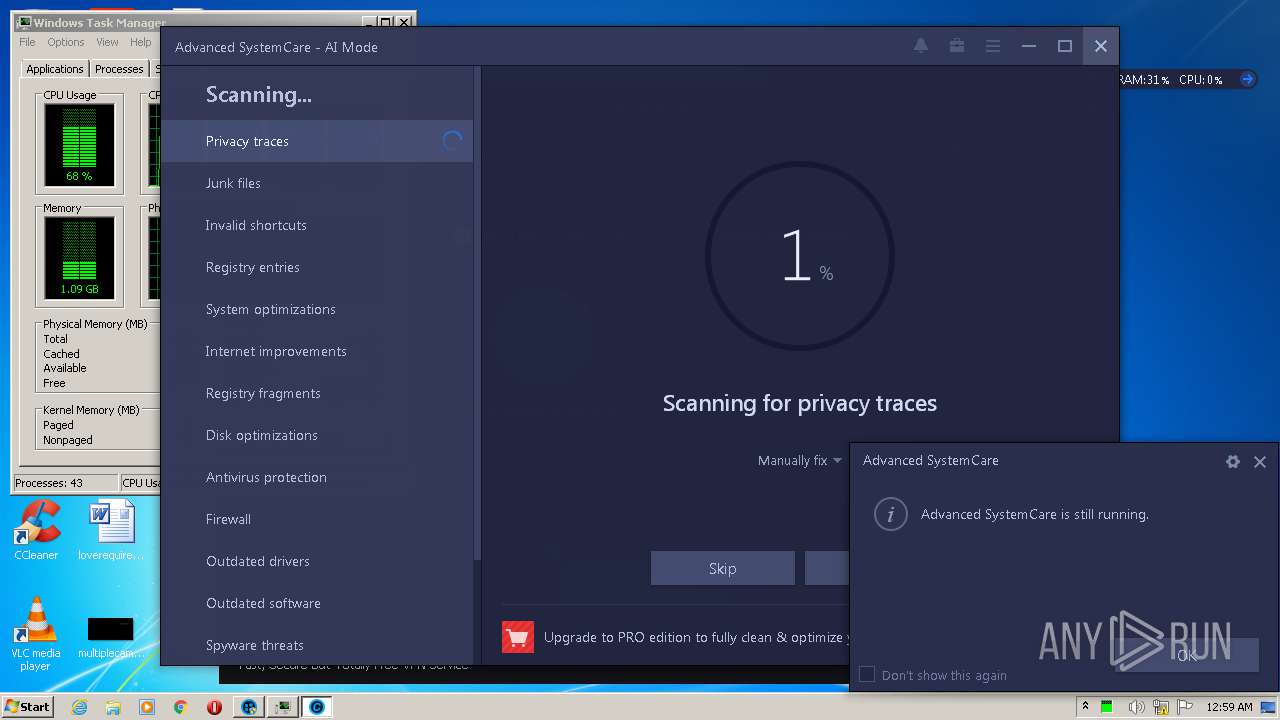Maximize the Advanced SystemCare window
This screenshot has height=720, width=1280.
point(1065,46)
